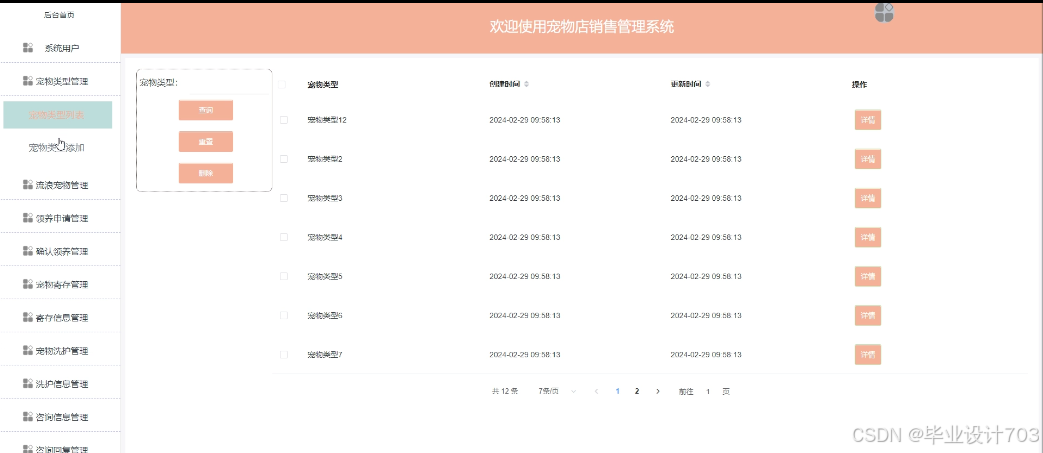Click the header title 欢迎使用宠物店销售管理系统

(582, 27)
